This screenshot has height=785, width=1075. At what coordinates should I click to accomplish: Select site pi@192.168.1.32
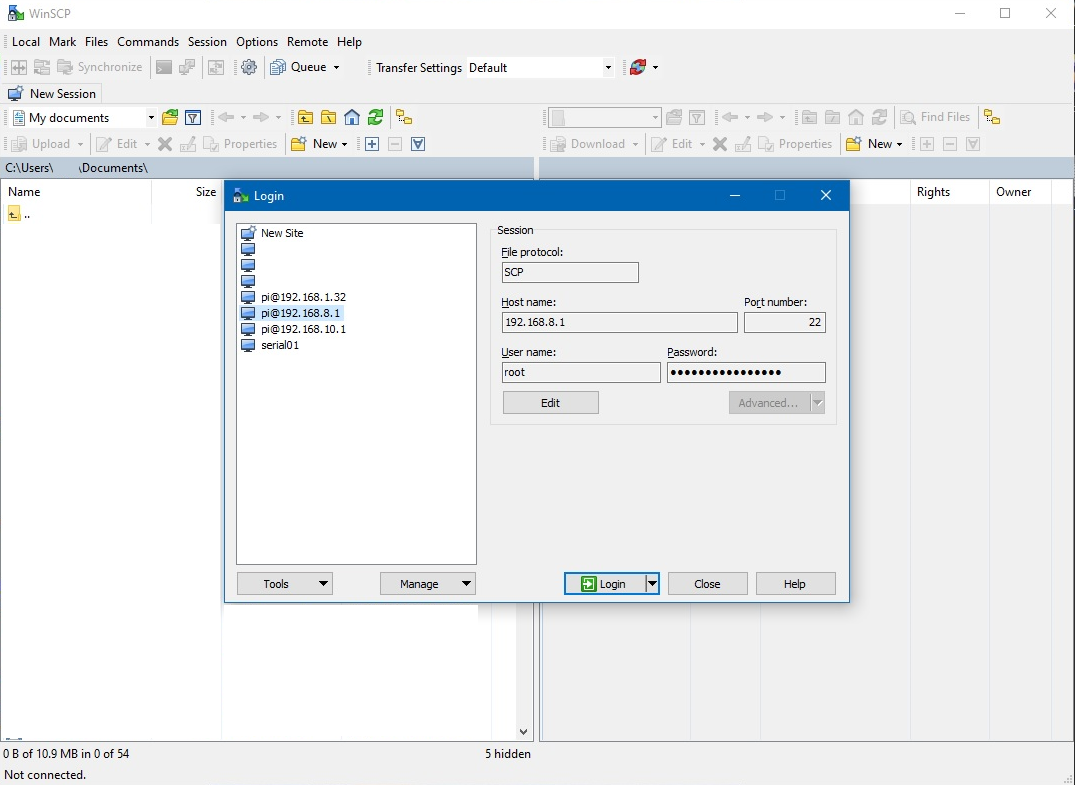[303, 297]
